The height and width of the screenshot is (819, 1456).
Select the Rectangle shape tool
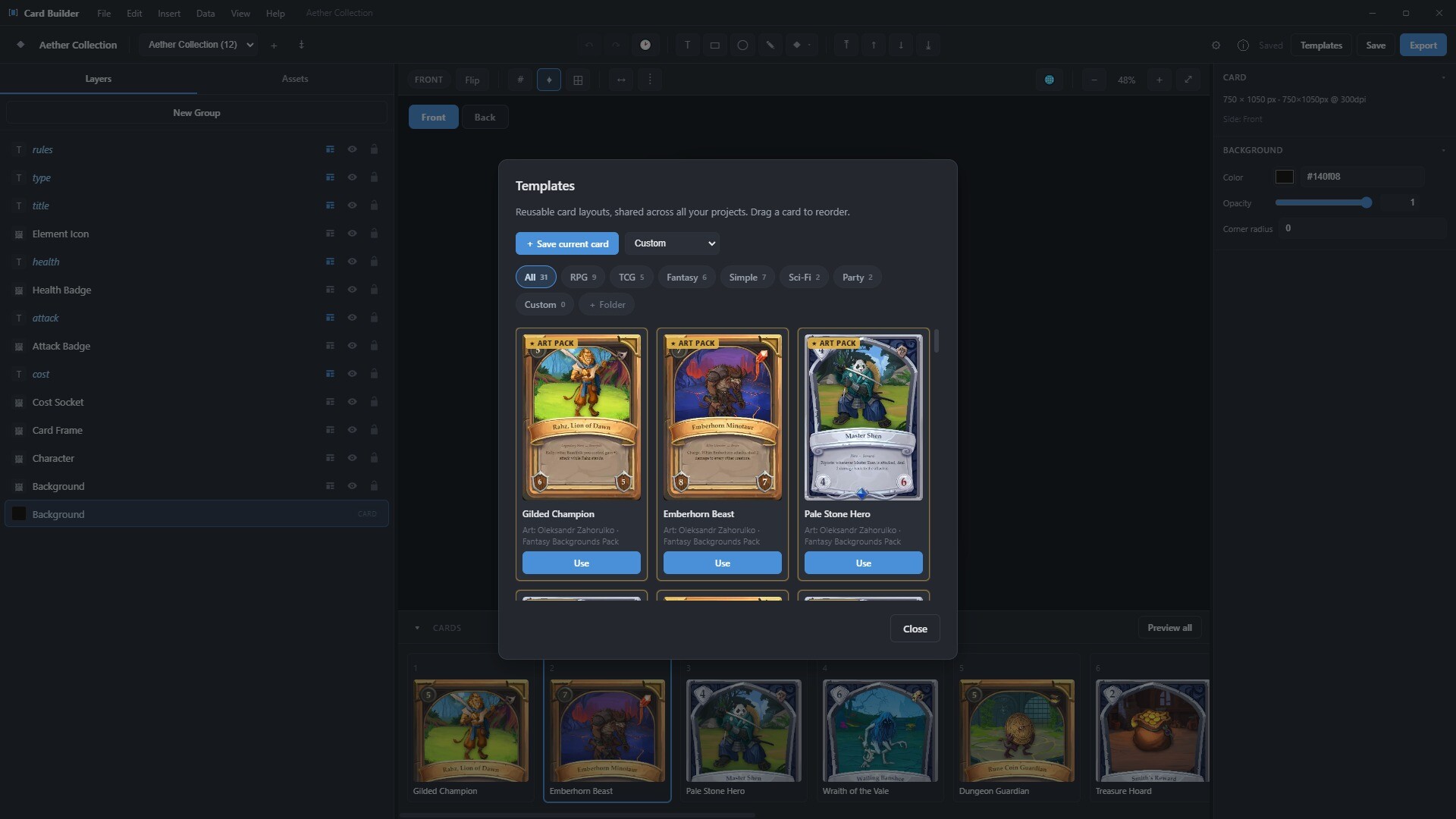(x=714, y=45)
